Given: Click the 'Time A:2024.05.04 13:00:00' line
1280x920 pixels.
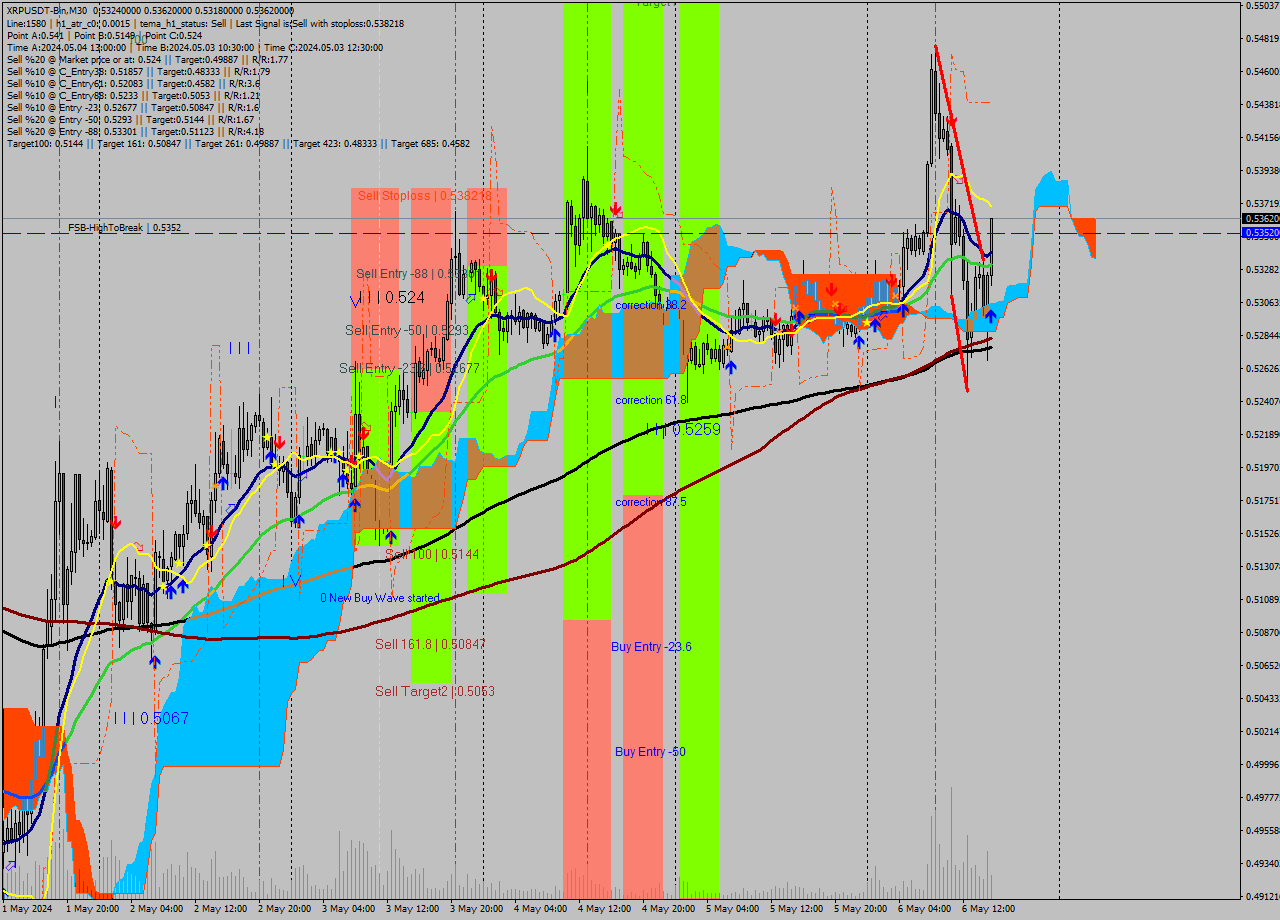Looking at the screenshot, I should [194, 47].
